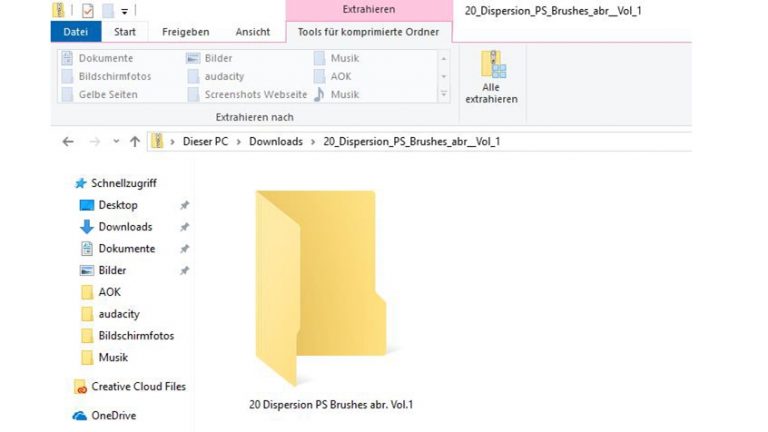
Task: Click the Creative Cloud Files icon
Action: coord(80,387)
